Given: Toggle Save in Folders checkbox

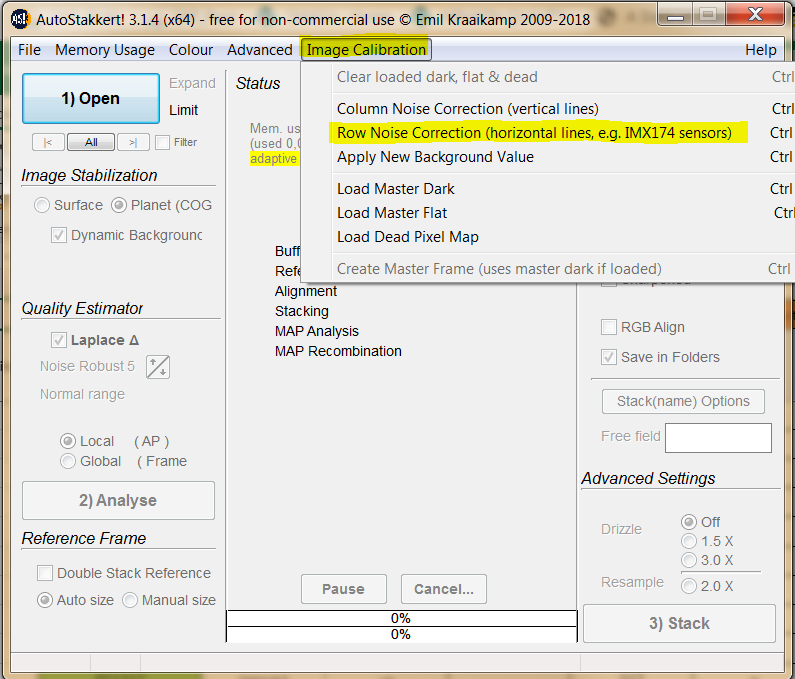Looking at the screenshot, I should (608, 357).
